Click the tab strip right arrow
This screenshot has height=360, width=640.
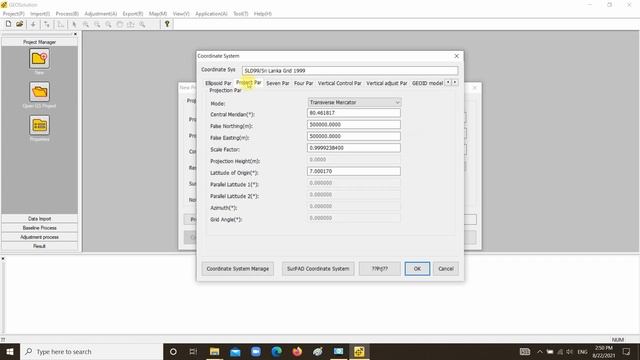(455, 83)
